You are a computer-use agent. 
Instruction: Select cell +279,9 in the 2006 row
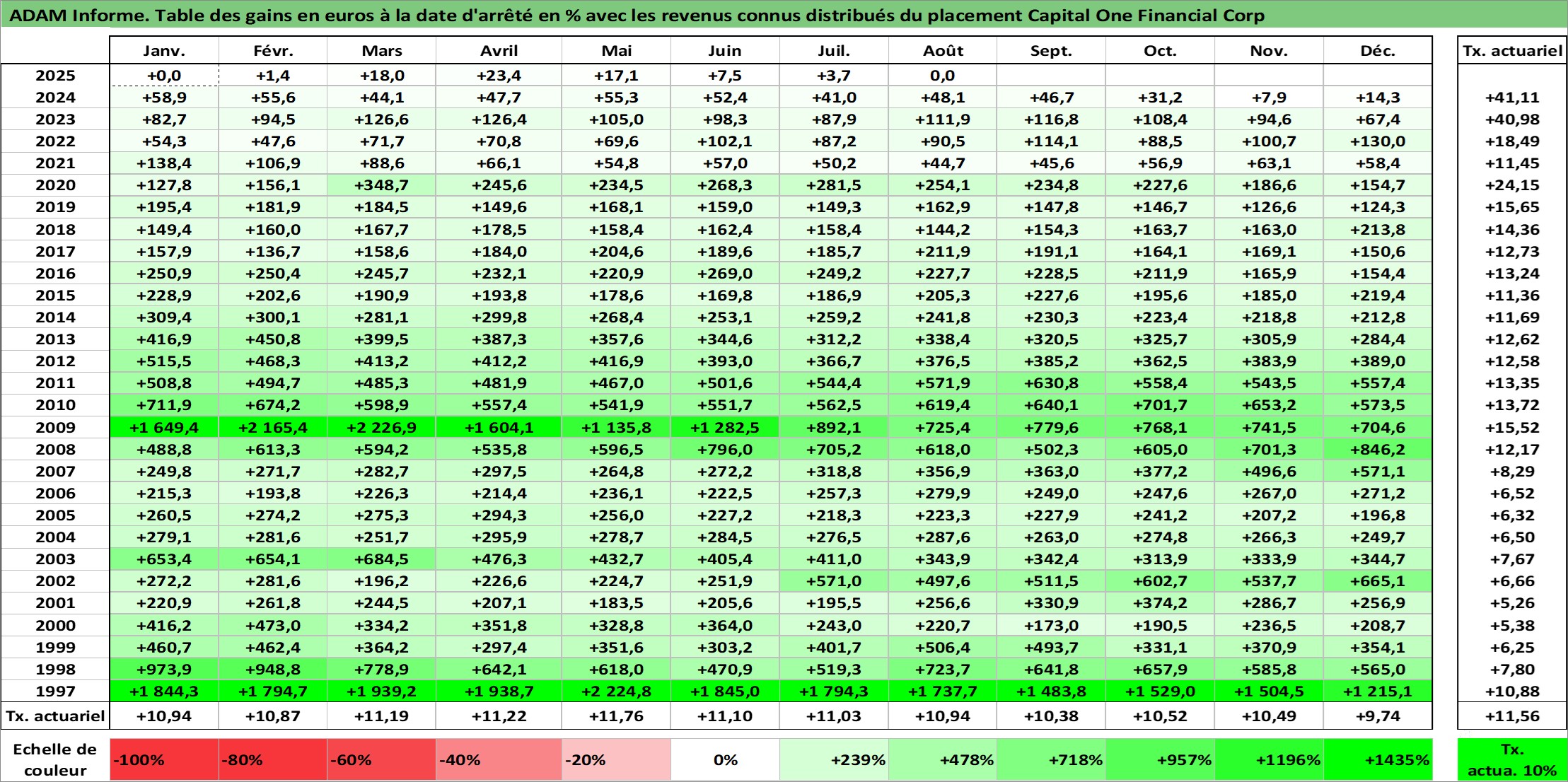click(943, 494)
